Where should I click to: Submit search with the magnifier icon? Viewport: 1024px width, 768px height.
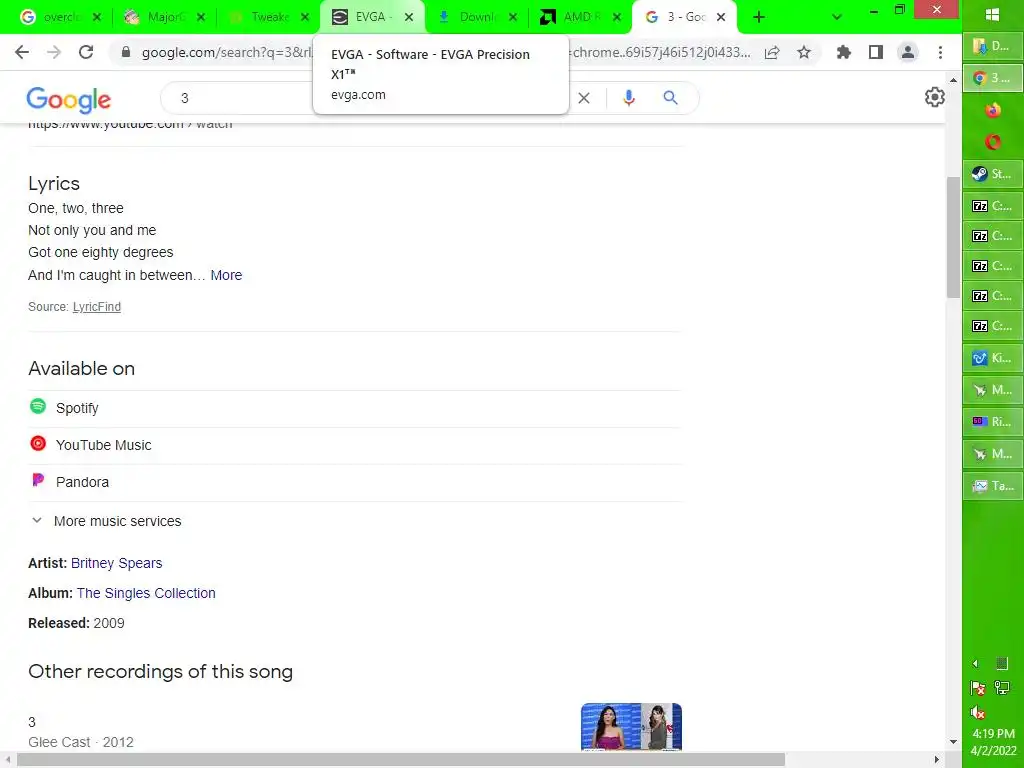click(x=670, y=98)
